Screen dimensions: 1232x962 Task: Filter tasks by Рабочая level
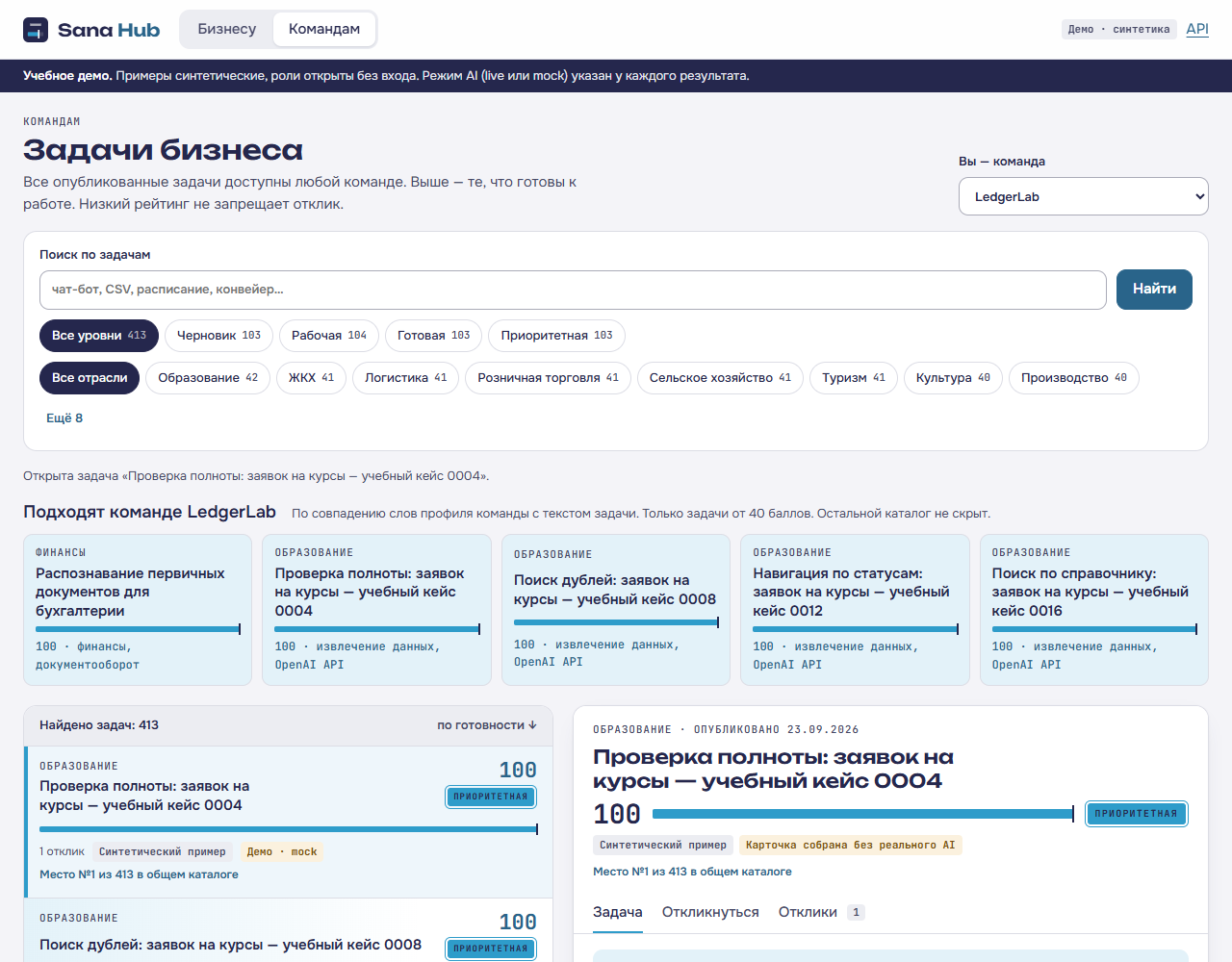pos(329,336)
